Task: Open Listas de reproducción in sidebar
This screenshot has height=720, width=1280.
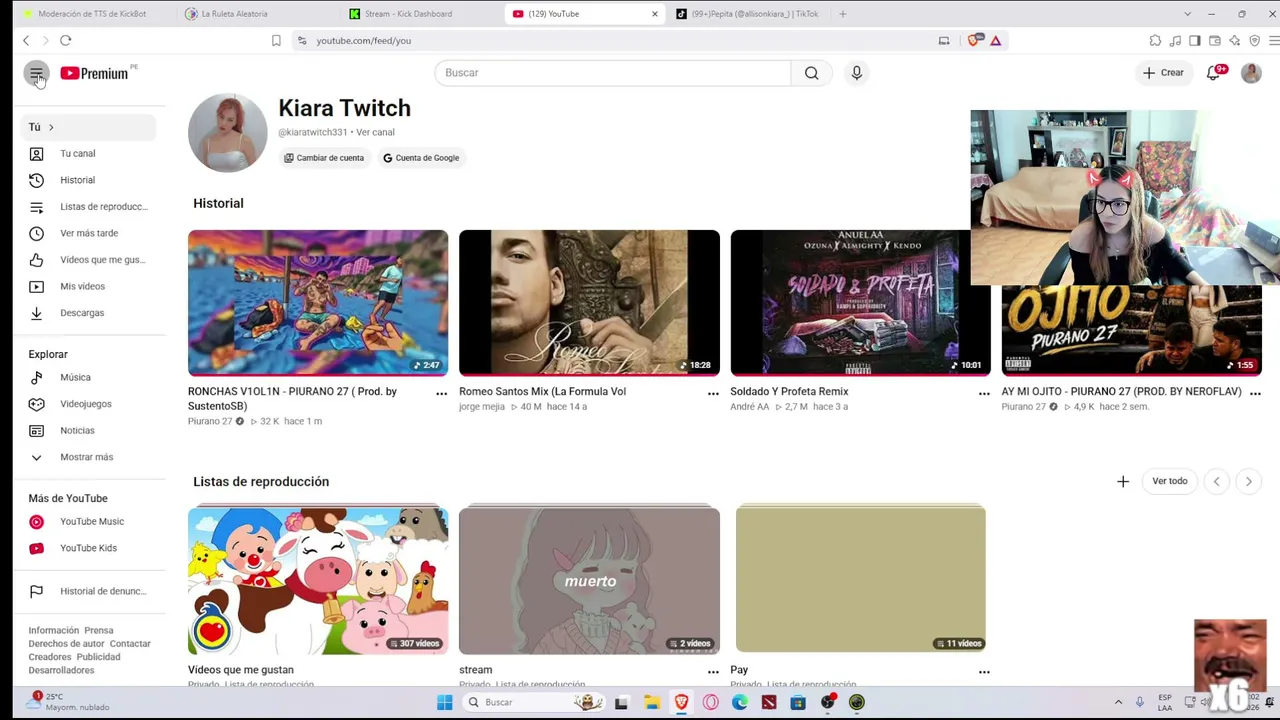Action: [x=88, y=207]
